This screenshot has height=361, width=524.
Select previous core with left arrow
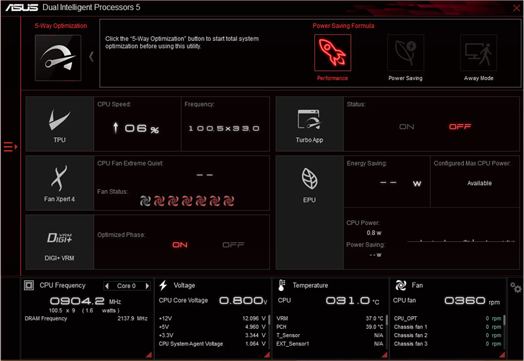107,286
